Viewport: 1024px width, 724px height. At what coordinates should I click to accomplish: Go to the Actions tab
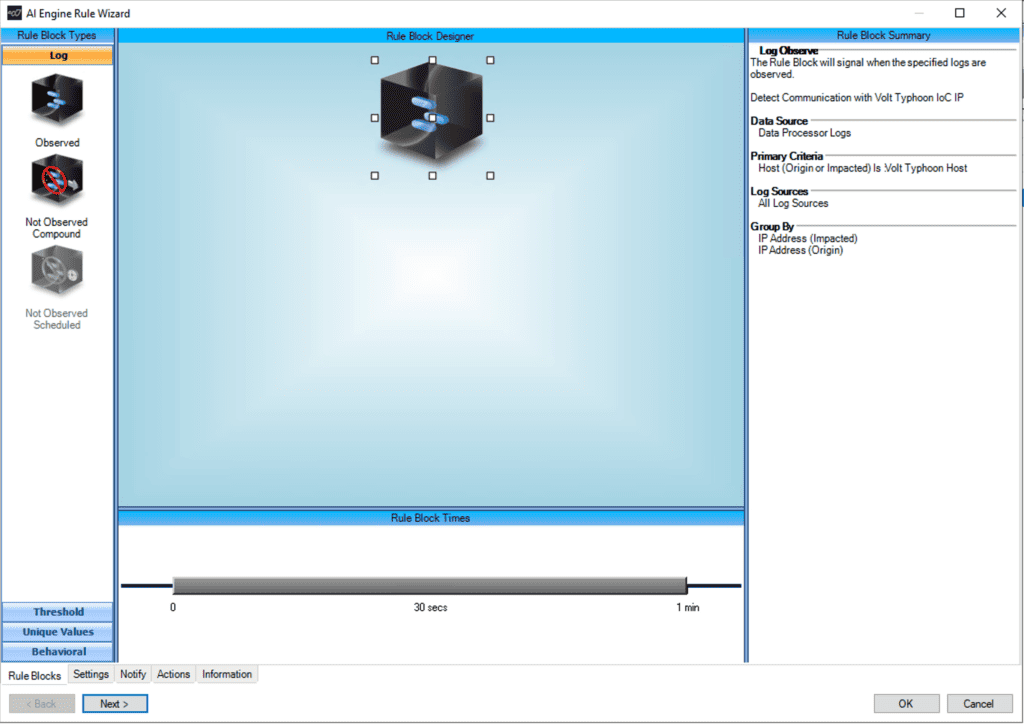click(173, 674)
